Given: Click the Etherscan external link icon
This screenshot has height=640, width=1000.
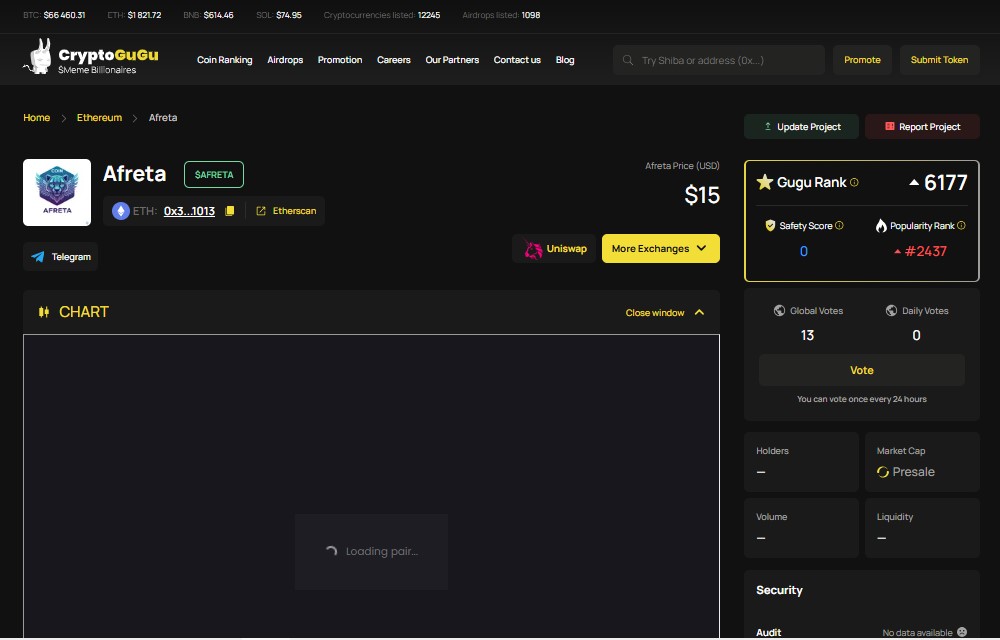Looking at the screenshot, I should (x=261, y=211).
